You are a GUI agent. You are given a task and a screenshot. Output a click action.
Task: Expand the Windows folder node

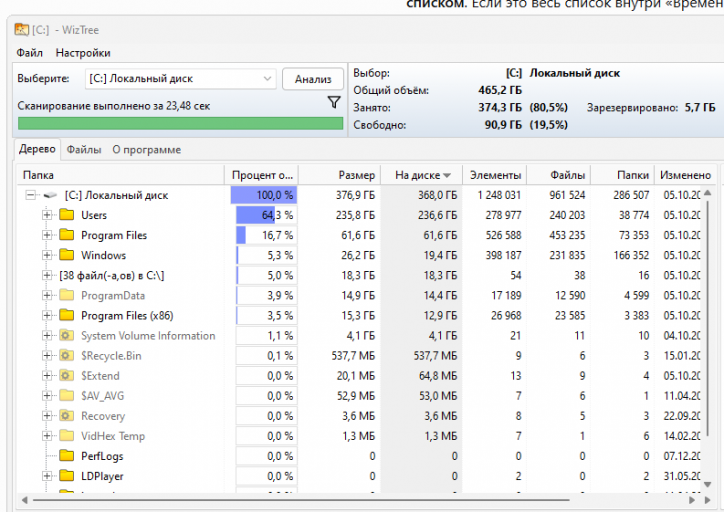[x=47, y=255]
